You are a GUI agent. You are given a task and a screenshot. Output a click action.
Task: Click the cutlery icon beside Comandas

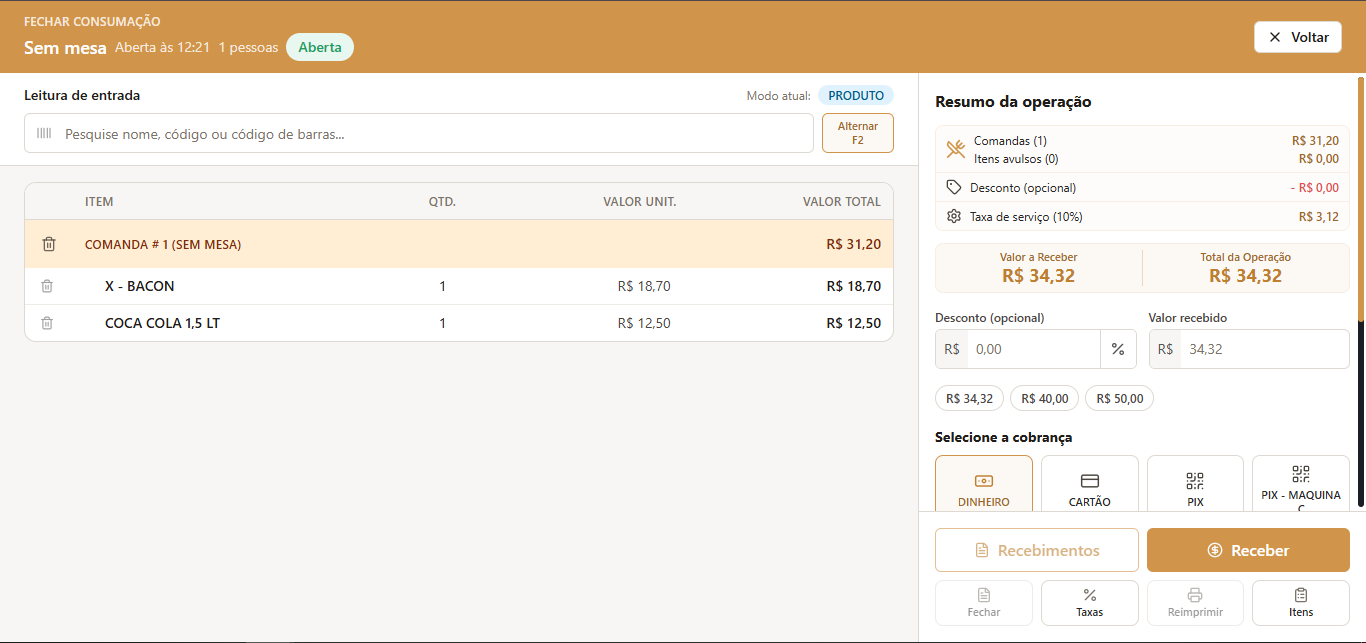956,149
